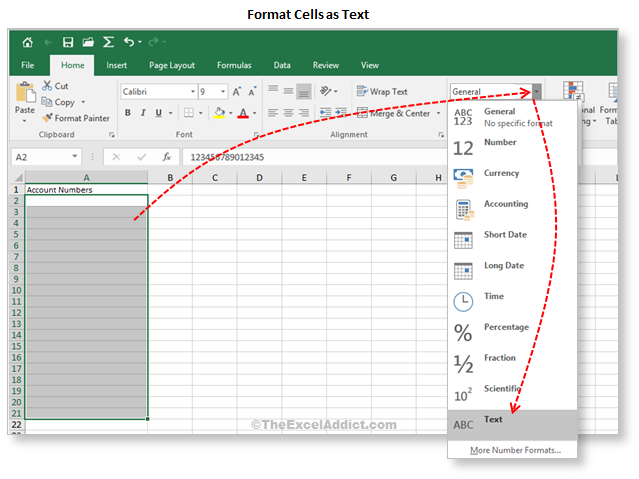Image resolution: width=639 pixels, height=479 pixels.
Task: Open the File tab
Action: click(x=28, y=65)
